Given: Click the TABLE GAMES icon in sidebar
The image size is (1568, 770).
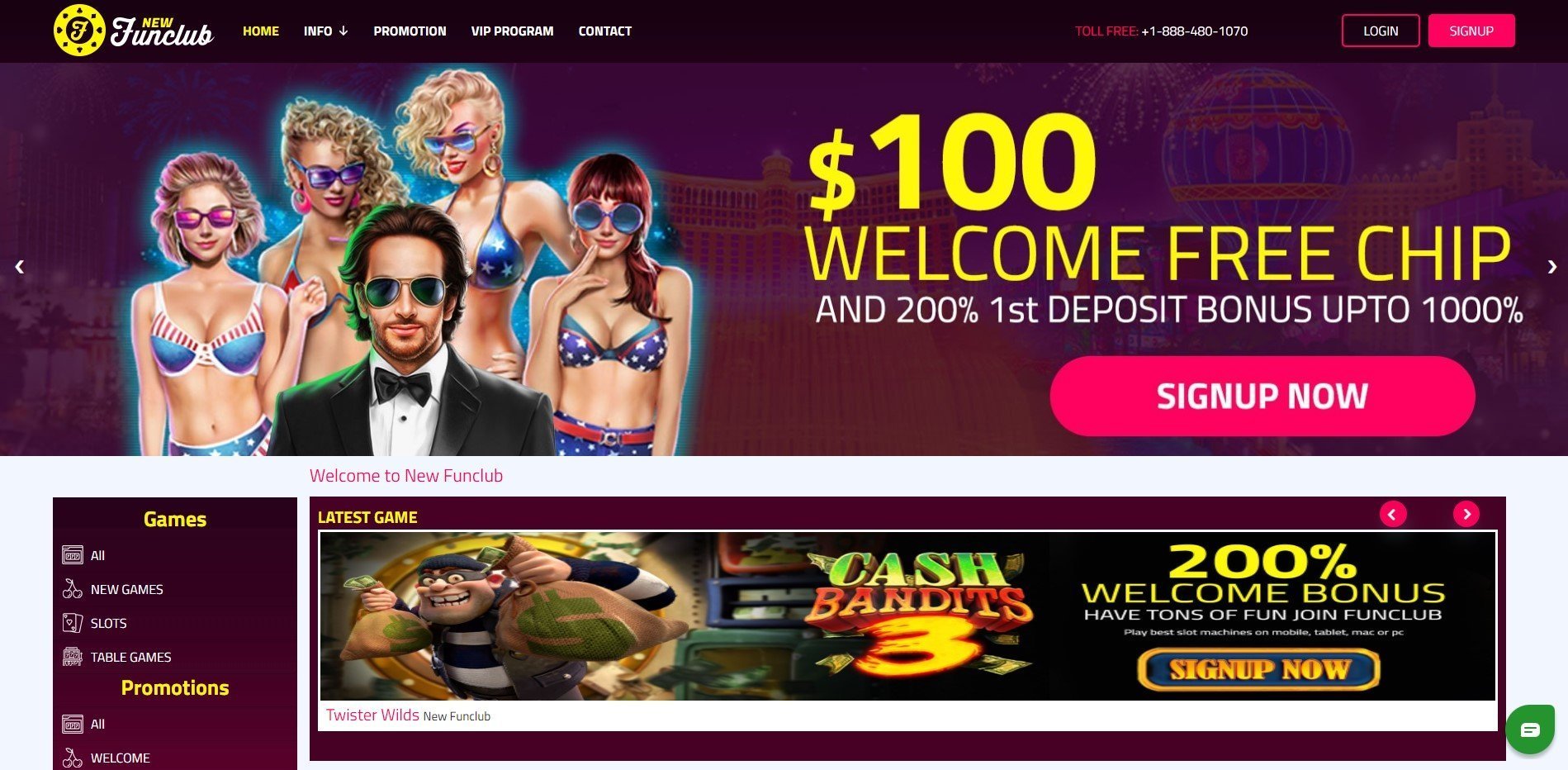Looking at the screenshot, I should coord(73,657).
